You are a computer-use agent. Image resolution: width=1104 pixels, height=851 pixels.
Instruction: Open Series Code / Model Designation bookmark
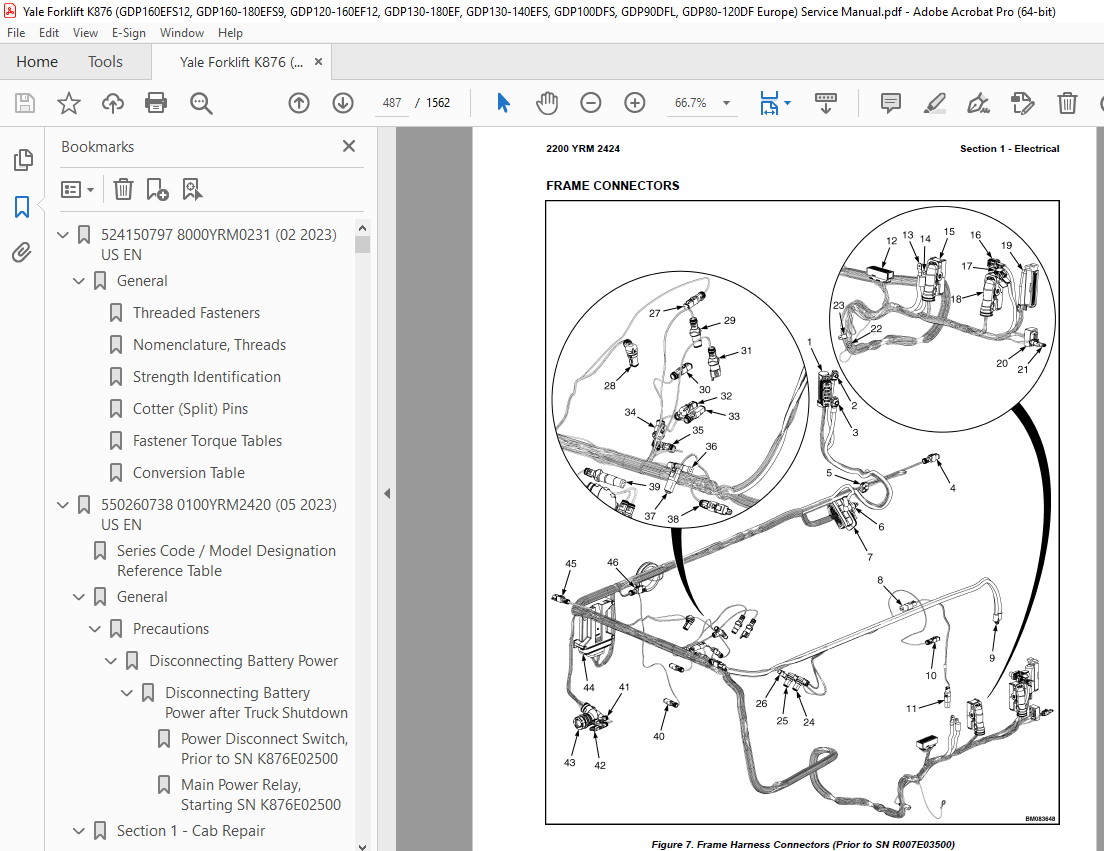pyautogui.click(x=226, y=561)
